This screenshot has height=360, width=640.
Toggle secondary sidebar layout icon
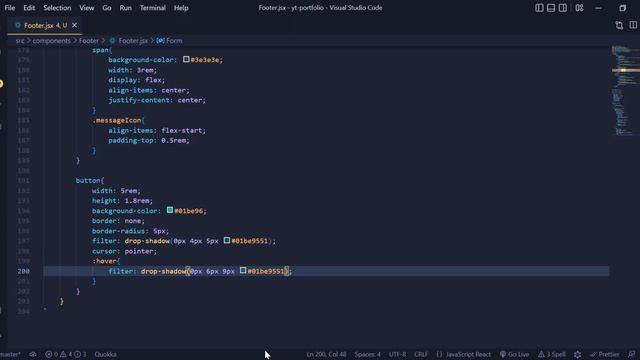click(x=562, y=8)
